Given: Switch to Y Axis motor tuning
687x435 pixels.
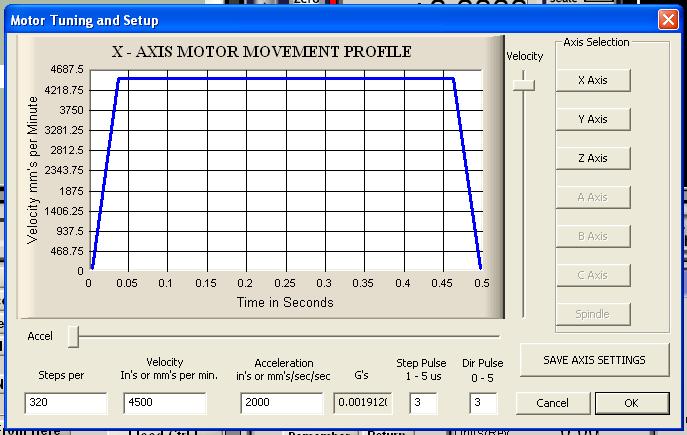Looking at the screenshot, I should point(593,120).
